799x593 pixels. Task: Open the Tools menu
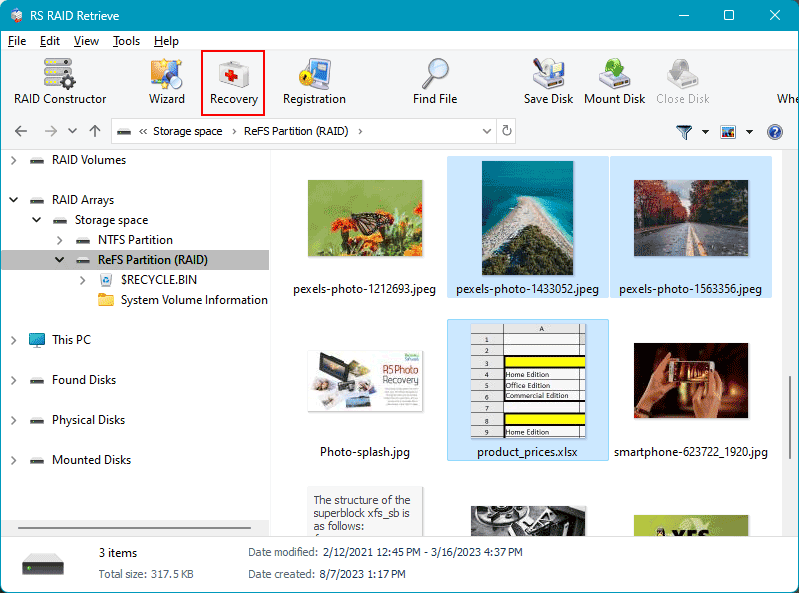pyautogui.click(x=126, y=41)
